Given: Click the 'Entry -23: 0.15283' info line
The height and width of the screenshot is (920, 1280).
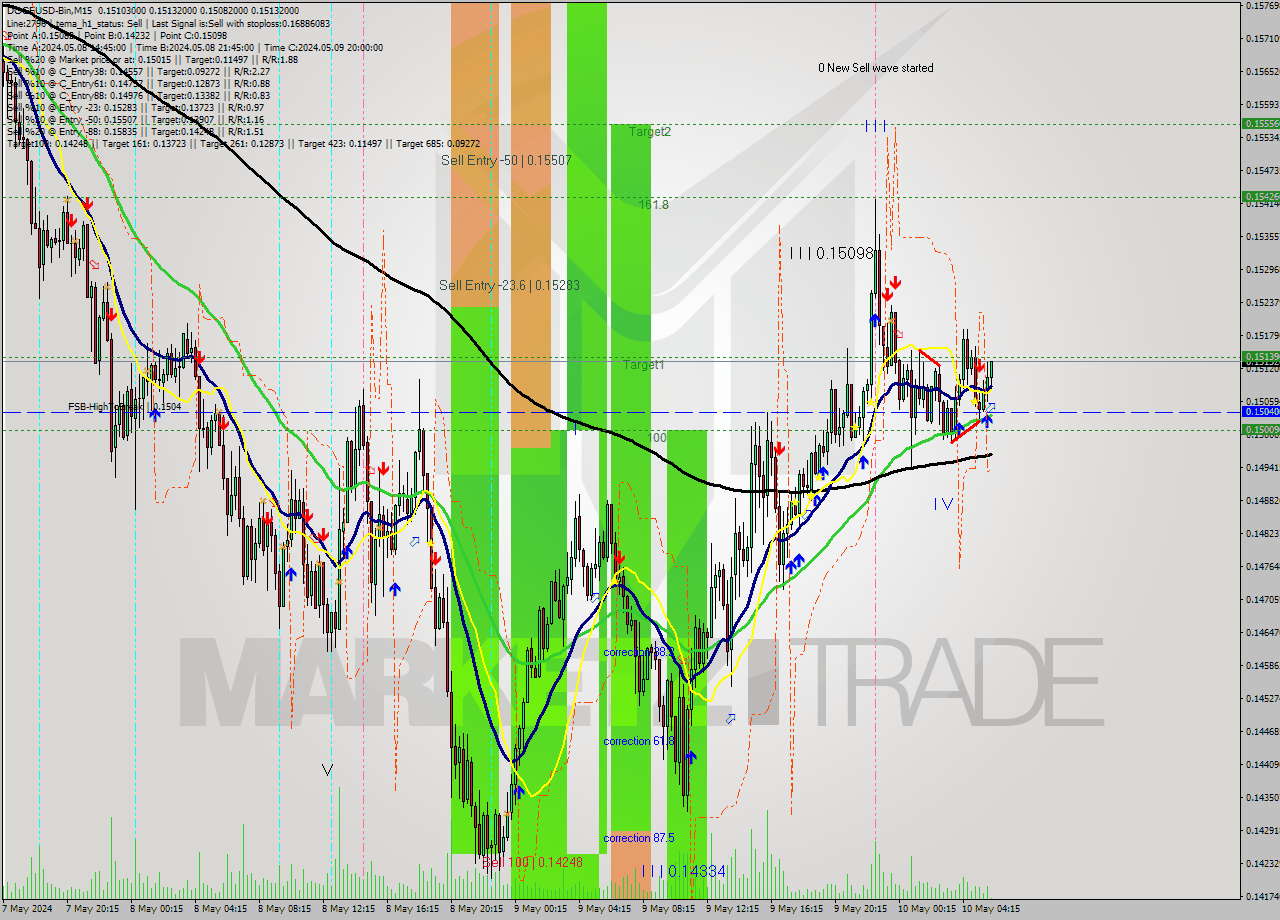Looking at the screenshot, I should pyautogui.click(x=135, y=108).
